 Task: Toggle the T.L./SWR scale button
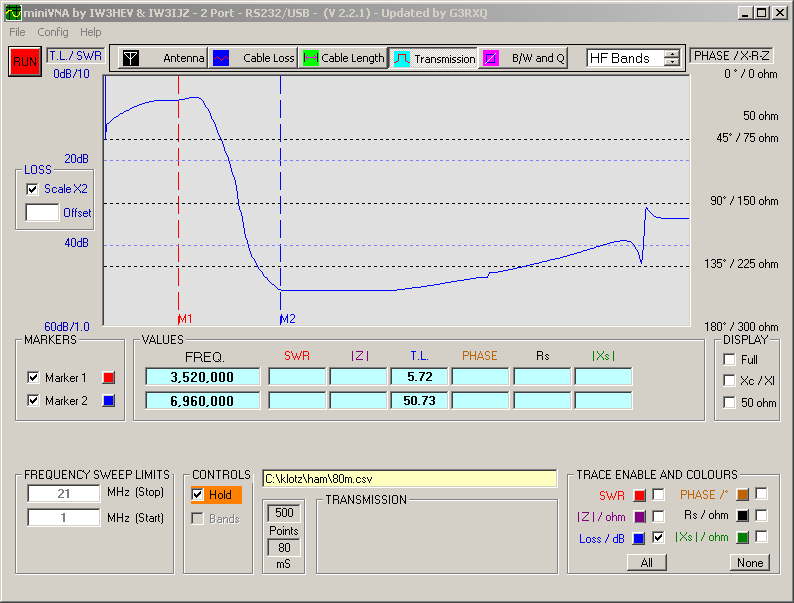[75, 56]
